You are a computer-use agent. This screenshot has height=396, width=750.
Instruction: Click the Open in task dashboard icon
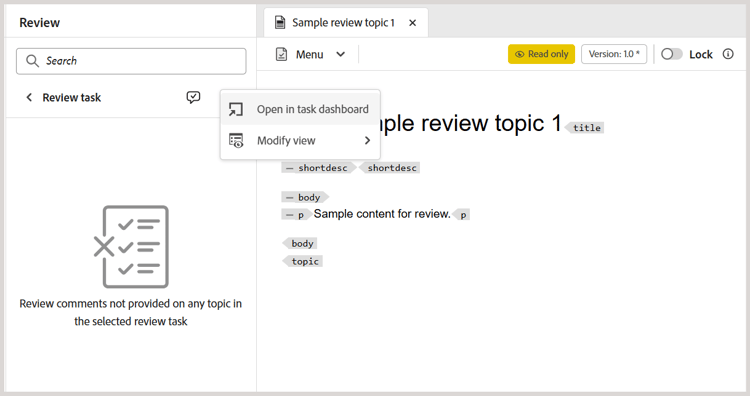click(235, 110)
